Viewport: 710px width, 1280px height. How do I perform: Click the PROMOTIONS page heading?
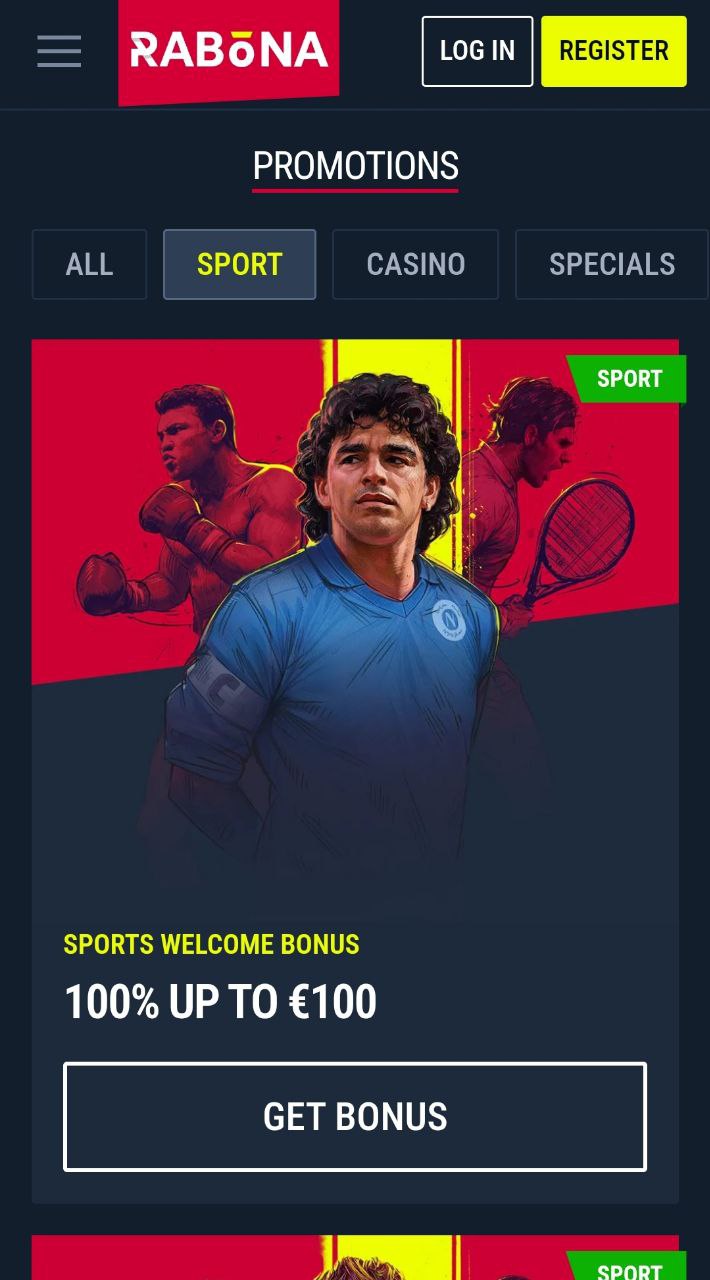pos(355,166)
